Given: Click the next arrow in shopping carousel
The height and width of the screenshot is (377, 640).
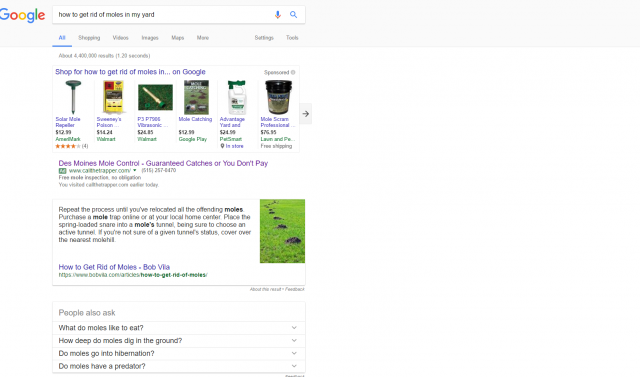Looking at the screenshot, I should (306, 114).
